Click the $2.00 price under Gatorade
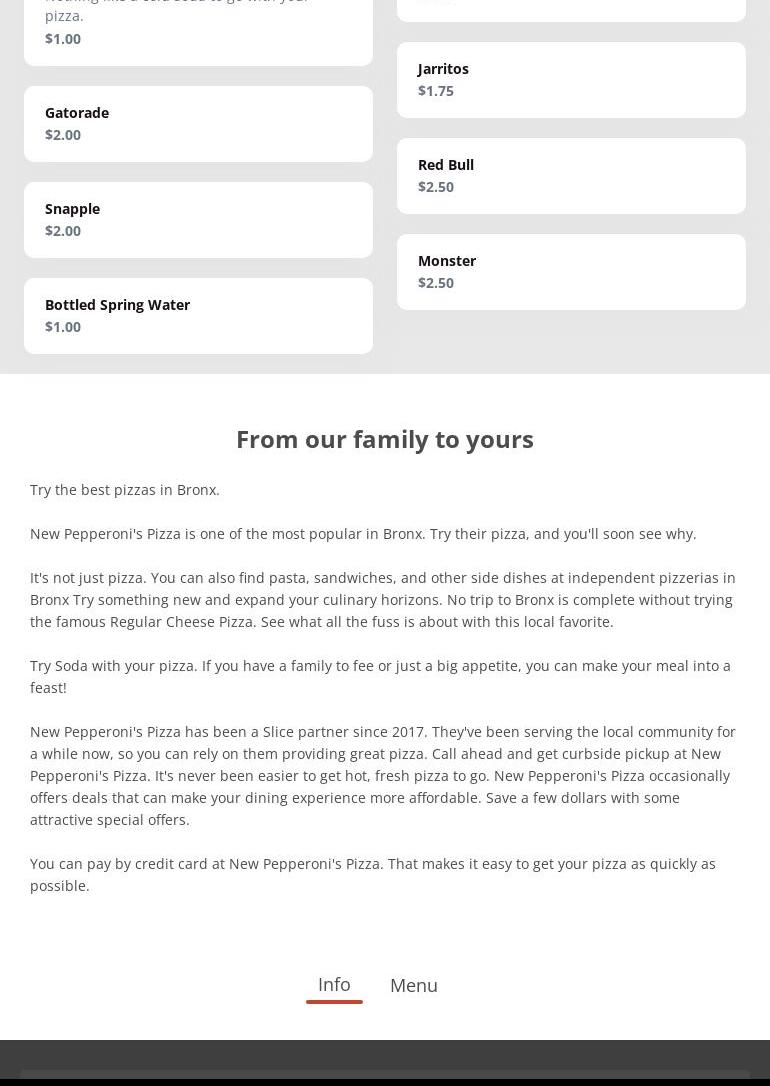This screenshot has height=1086, width=770. pos(63,135)
